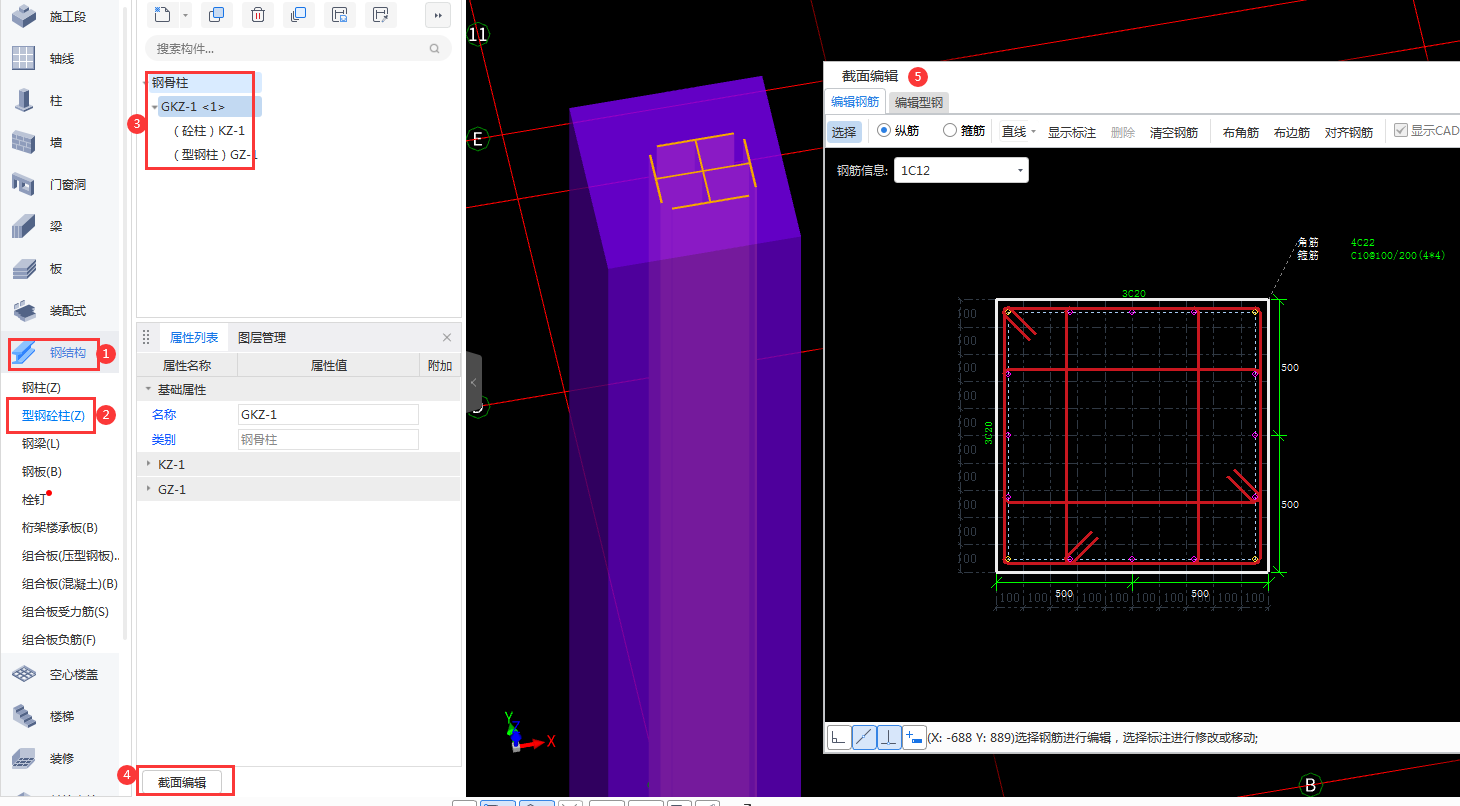
Task: Select 钢柱(Z) in the sub-list
Action: (x=42, y=388)
